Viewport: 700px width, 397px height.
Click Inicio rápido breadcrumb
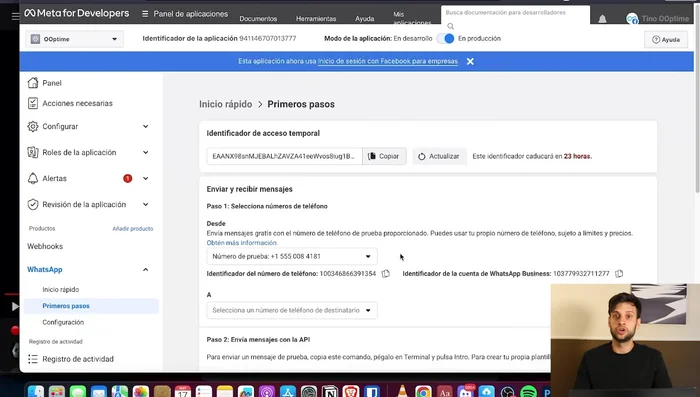tap(225, 104)
